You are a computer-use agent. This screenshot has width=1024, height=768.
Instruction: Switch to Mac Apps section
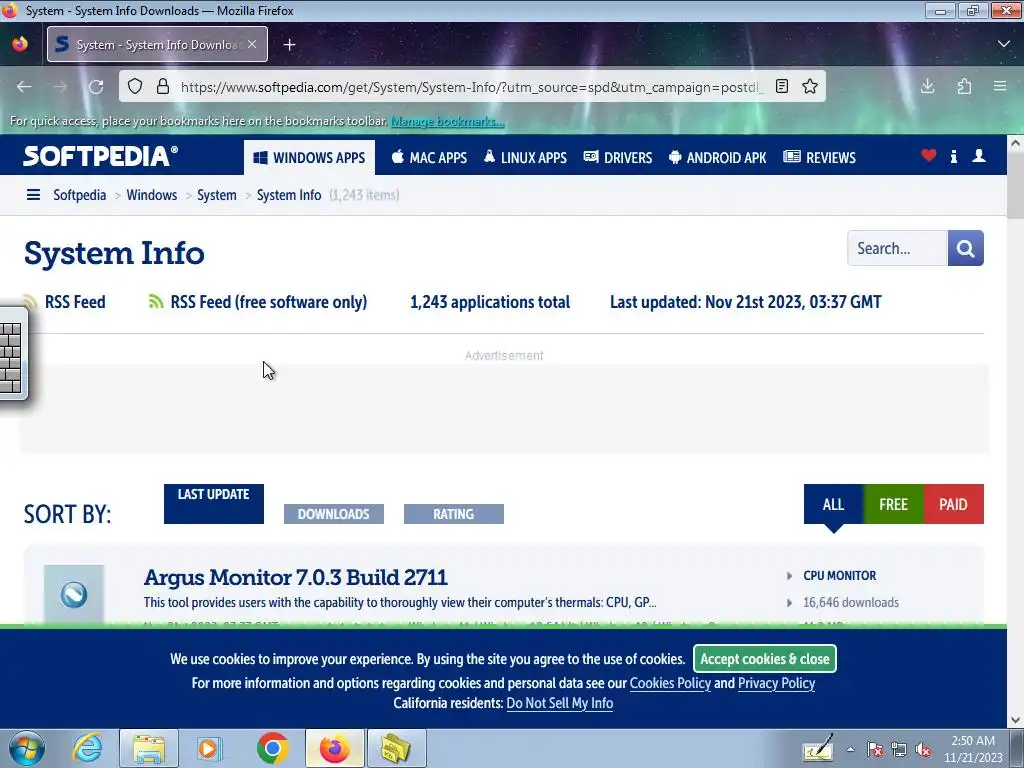(429, 157)
